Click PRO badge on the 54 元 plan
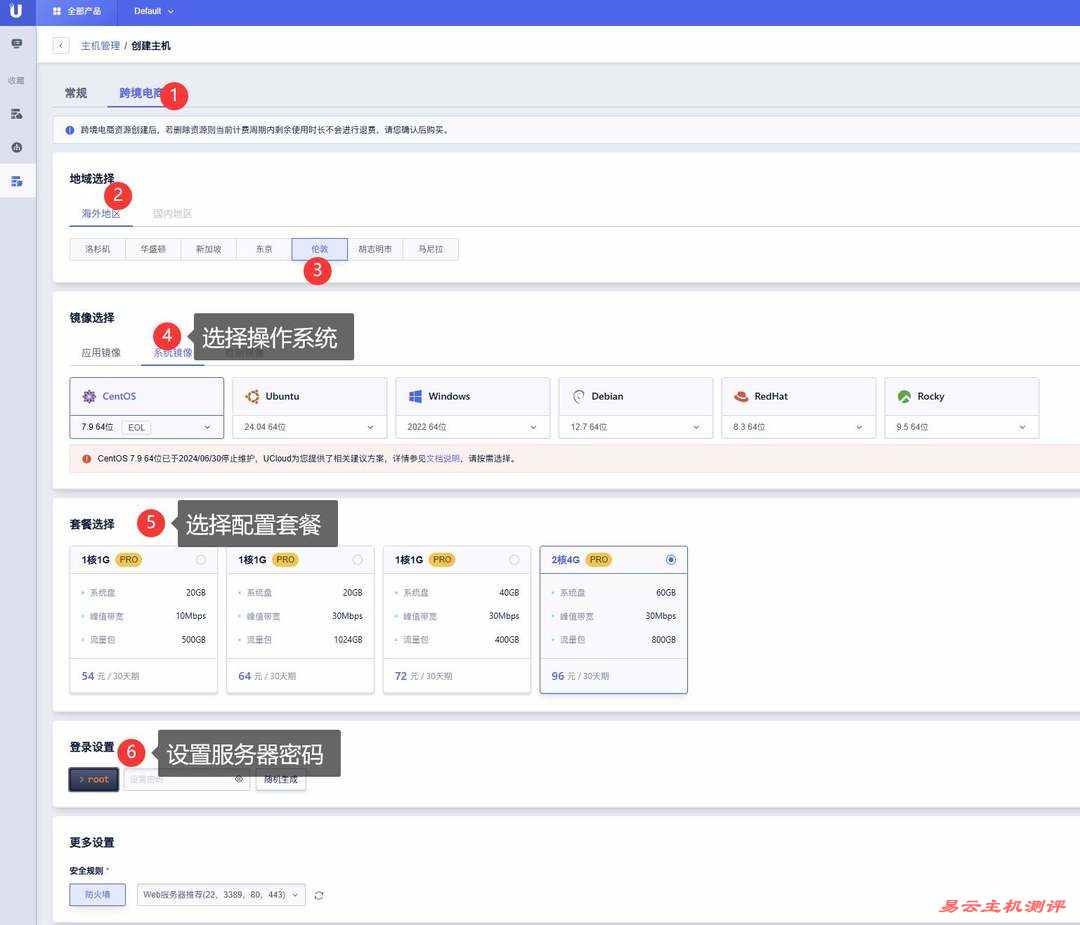Screen dimensions: 1080x925 pyautogui.click(x=129, y=559)
